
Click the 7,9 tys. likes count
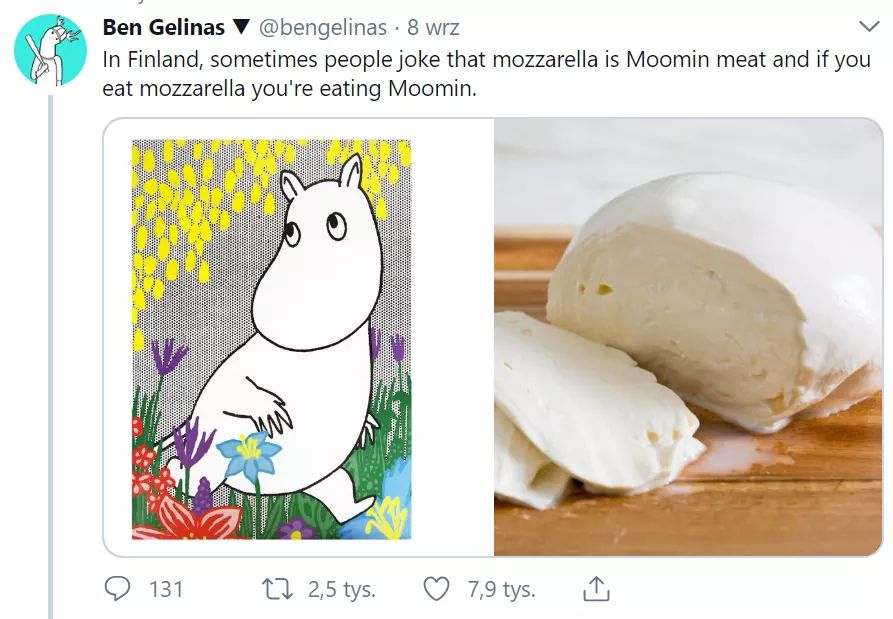click(x=501, y=590)
